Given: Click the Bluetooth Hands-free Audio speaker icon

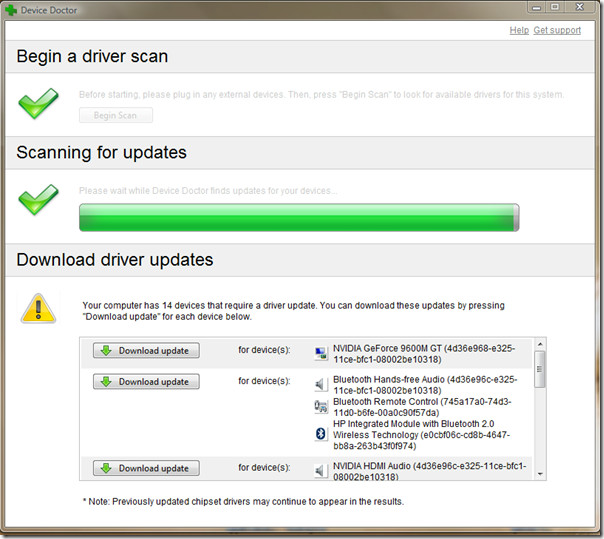Looking at the screenshot, I should point(320,385).
